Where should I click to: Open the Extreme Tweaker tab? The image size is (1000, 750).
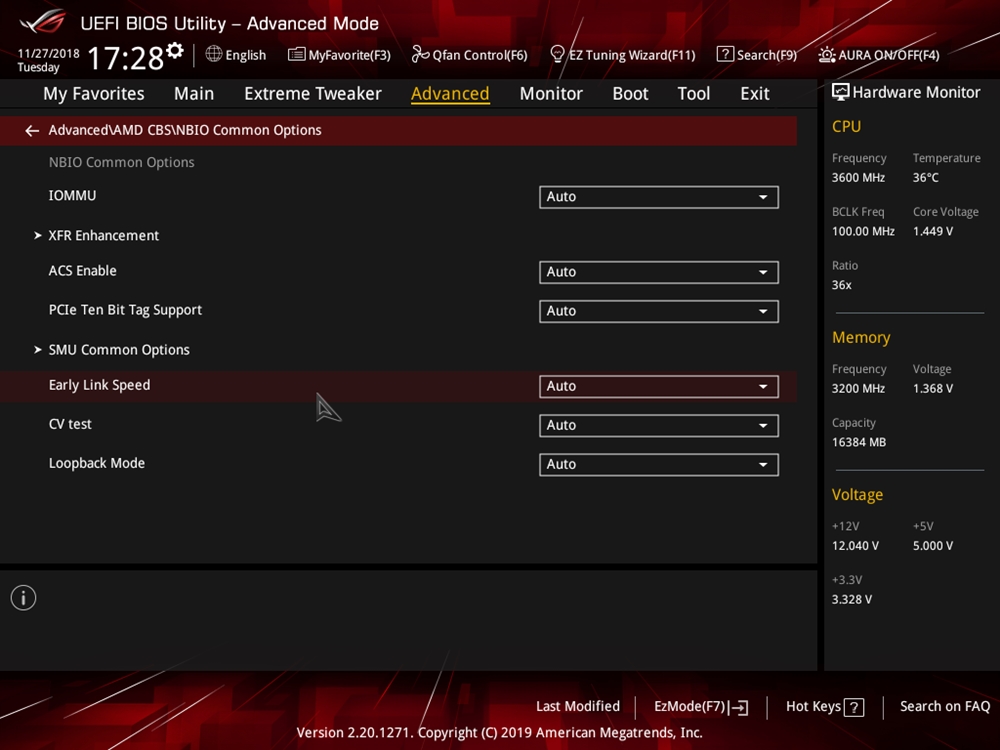(312, 94)
